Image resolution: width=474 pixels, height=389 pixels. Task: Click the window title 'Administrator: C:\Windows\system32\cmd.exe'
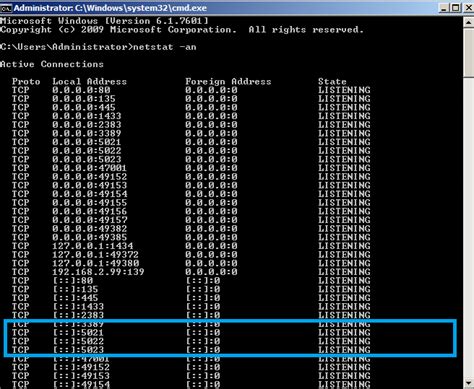110,8
